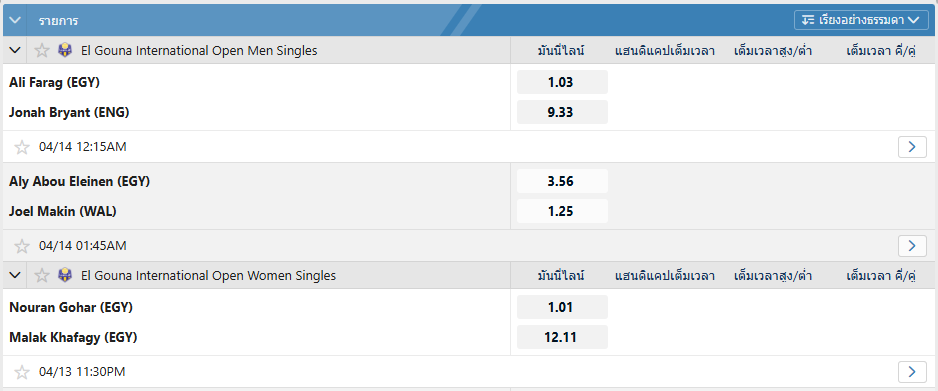Screen dimensions: 938x391
Task: Star the 04/14 01:45AM match
Action: click(22, 246)
